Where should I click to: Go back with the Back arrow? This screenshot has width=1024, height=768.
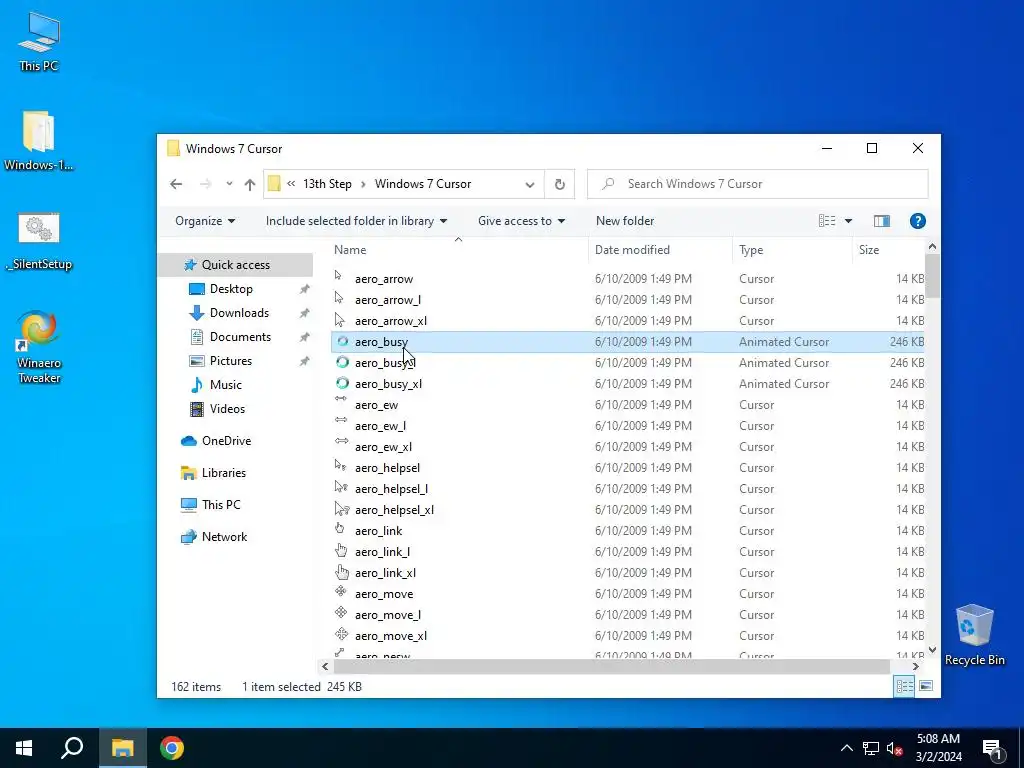click(176, 184)
